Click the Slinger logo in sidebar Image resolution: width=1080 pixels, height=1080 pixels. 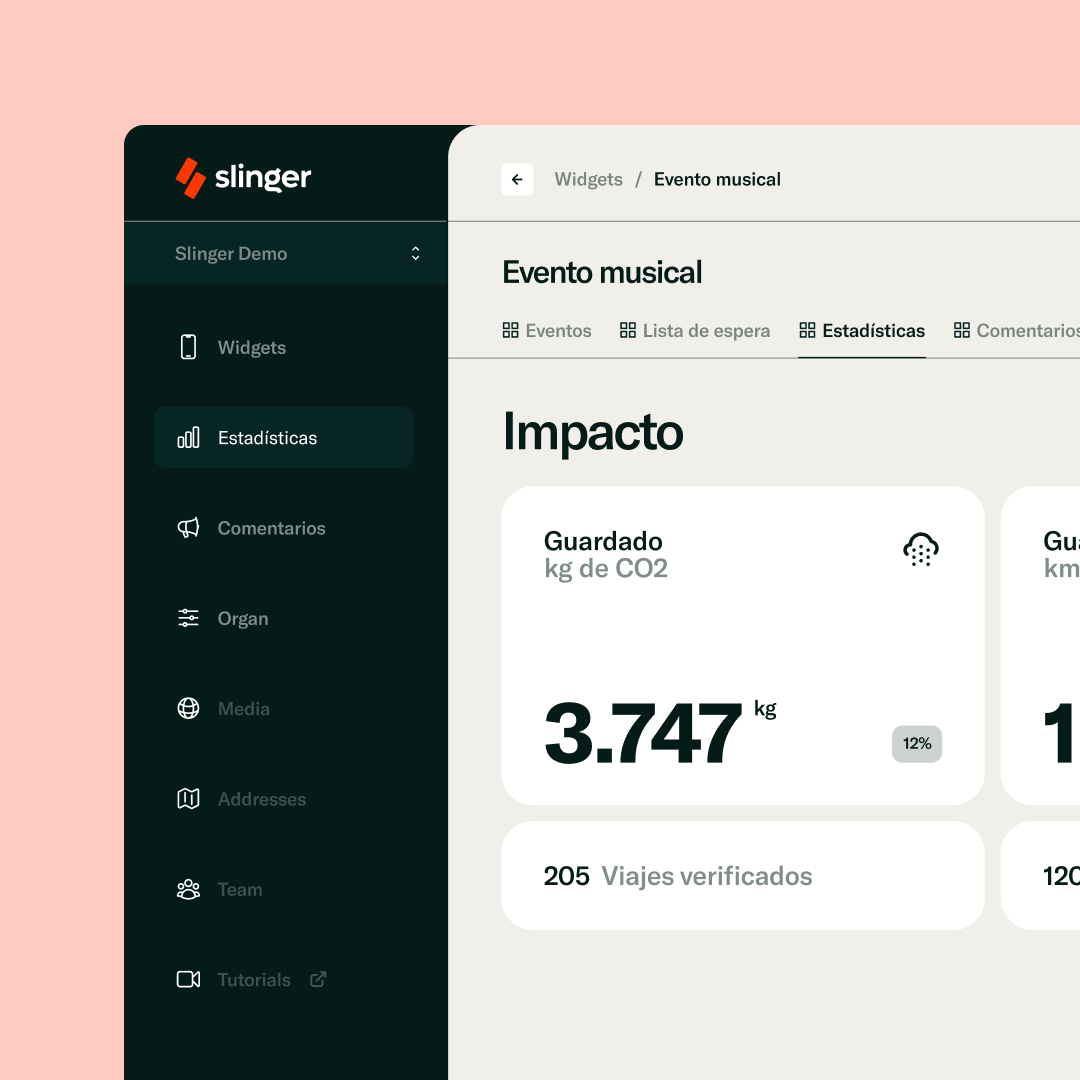243,178
